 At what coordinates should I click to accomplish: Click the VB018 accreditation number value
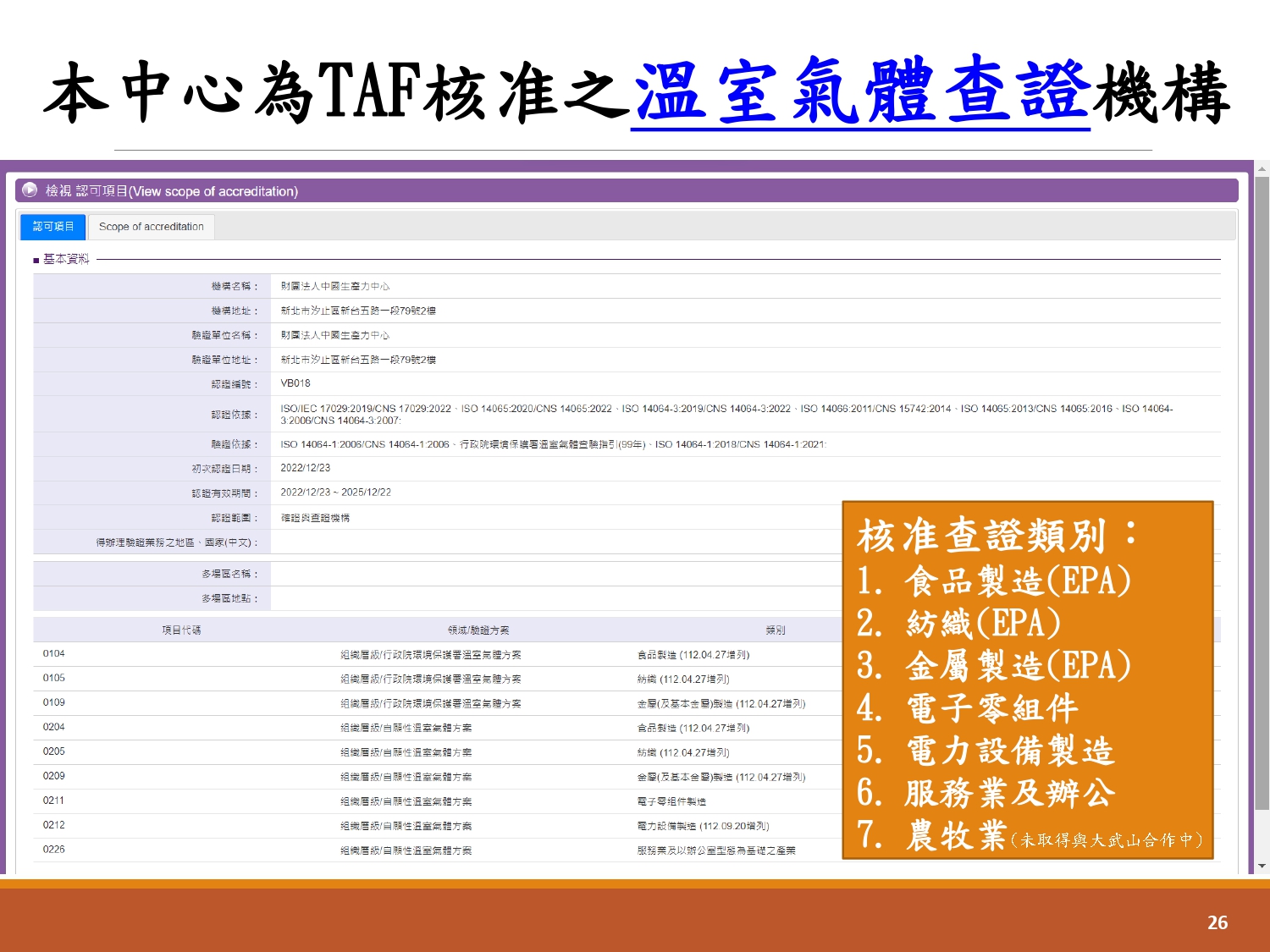click(x=295, y=384)
